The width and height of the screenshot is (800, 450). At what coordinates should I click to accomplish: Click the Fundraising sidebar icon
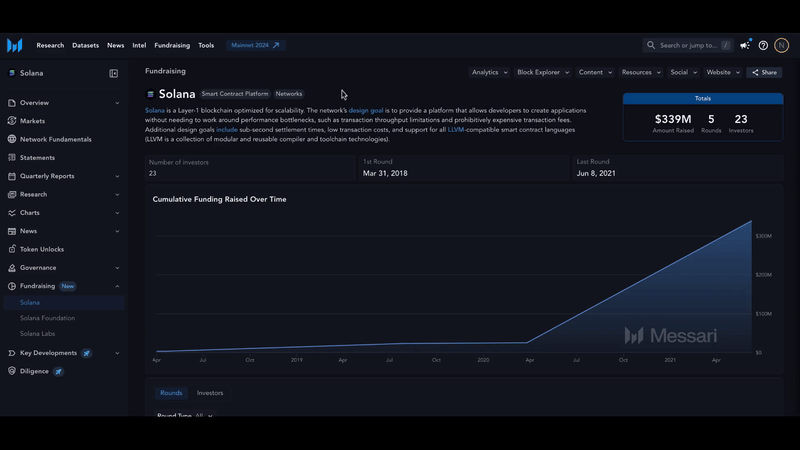(12, 286)
